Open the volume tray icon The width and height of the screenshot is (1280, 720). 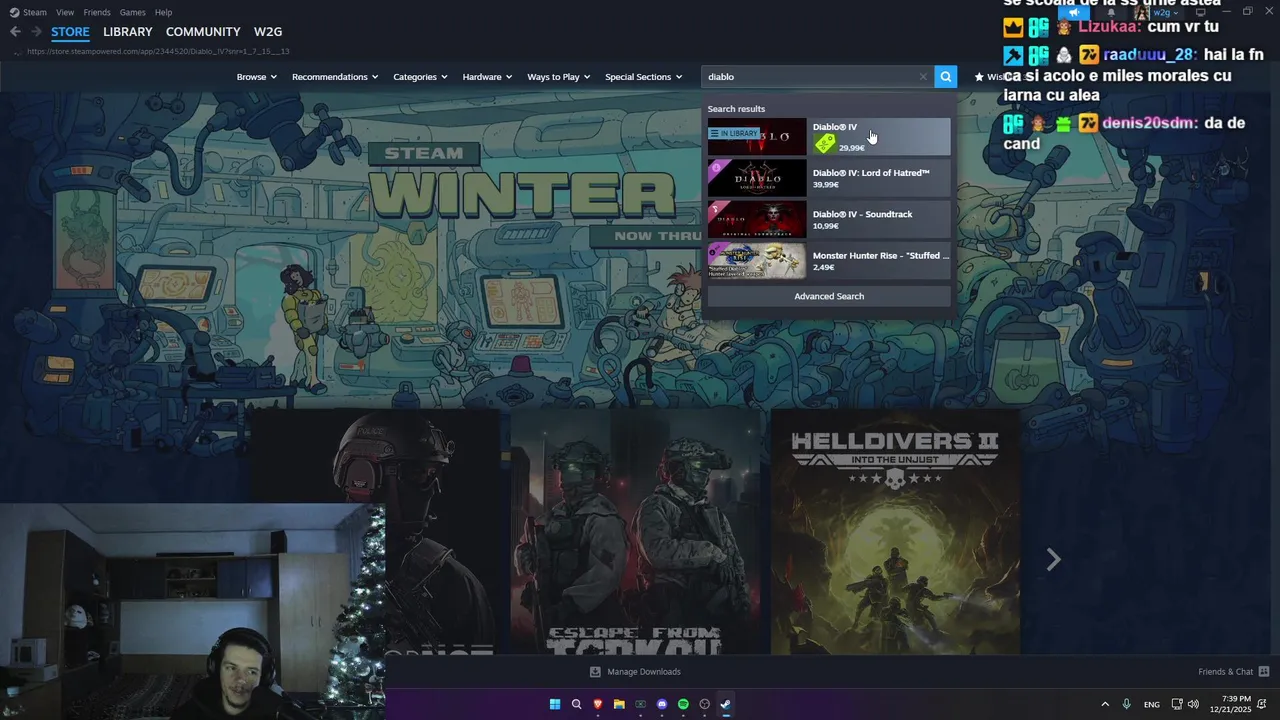click(x=1193, y=704)
